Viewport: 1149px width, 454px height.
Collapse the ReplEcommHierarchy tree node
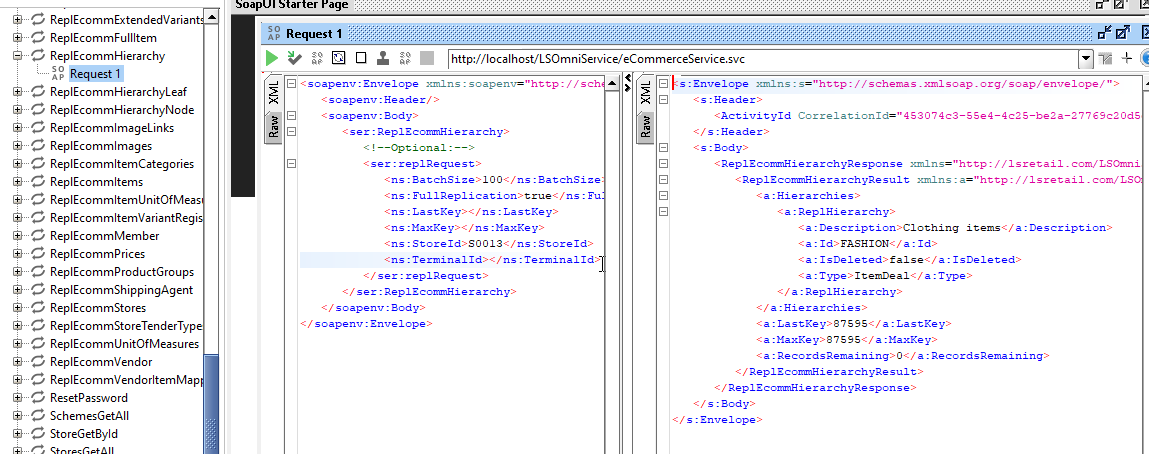coord(17,56)
